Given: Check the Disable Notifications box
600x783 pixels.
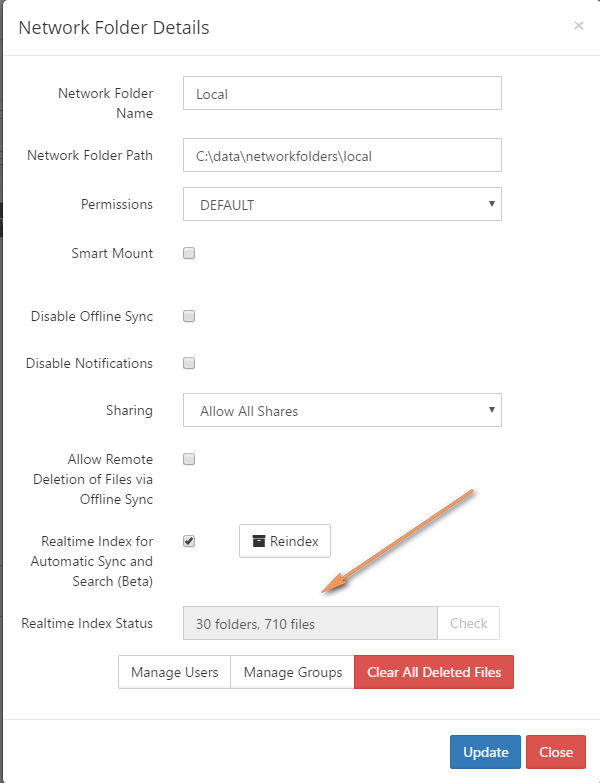Looking at the screenshot, I should (189, 363).
